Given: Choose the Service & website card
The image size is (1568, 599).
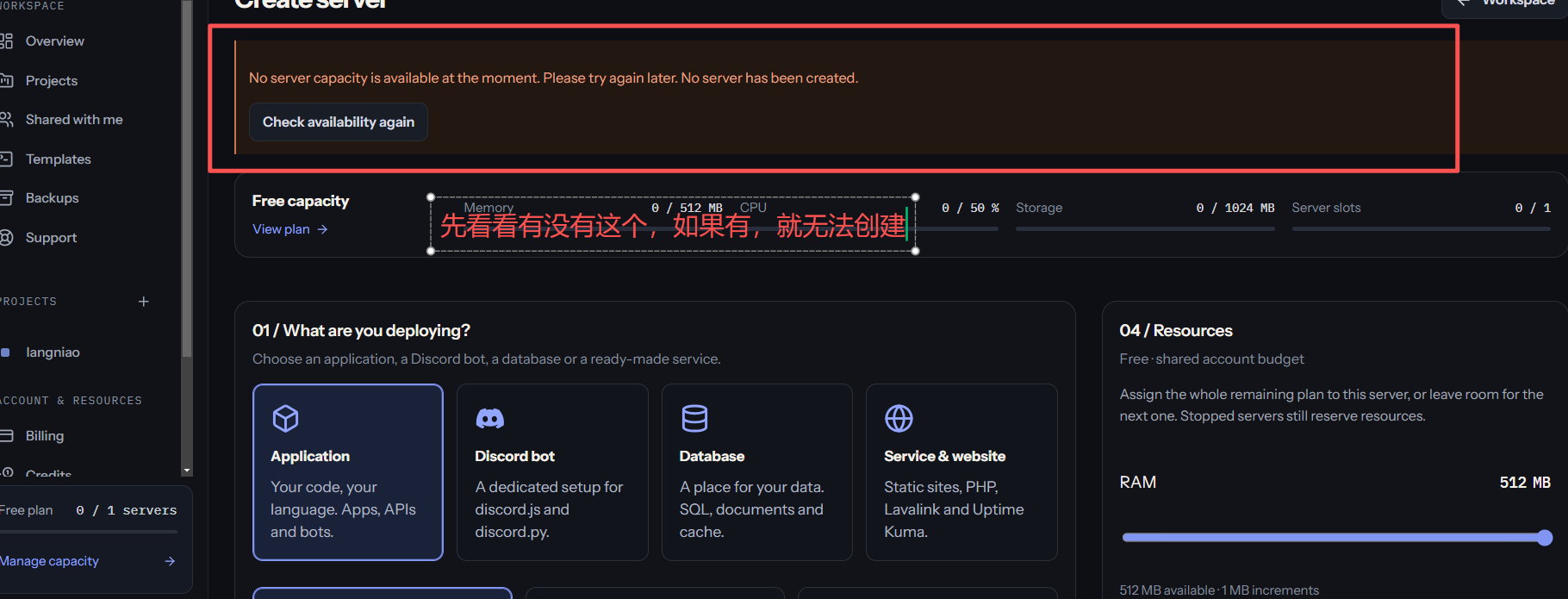Looking at the screenshot, I should coord(961,472).
